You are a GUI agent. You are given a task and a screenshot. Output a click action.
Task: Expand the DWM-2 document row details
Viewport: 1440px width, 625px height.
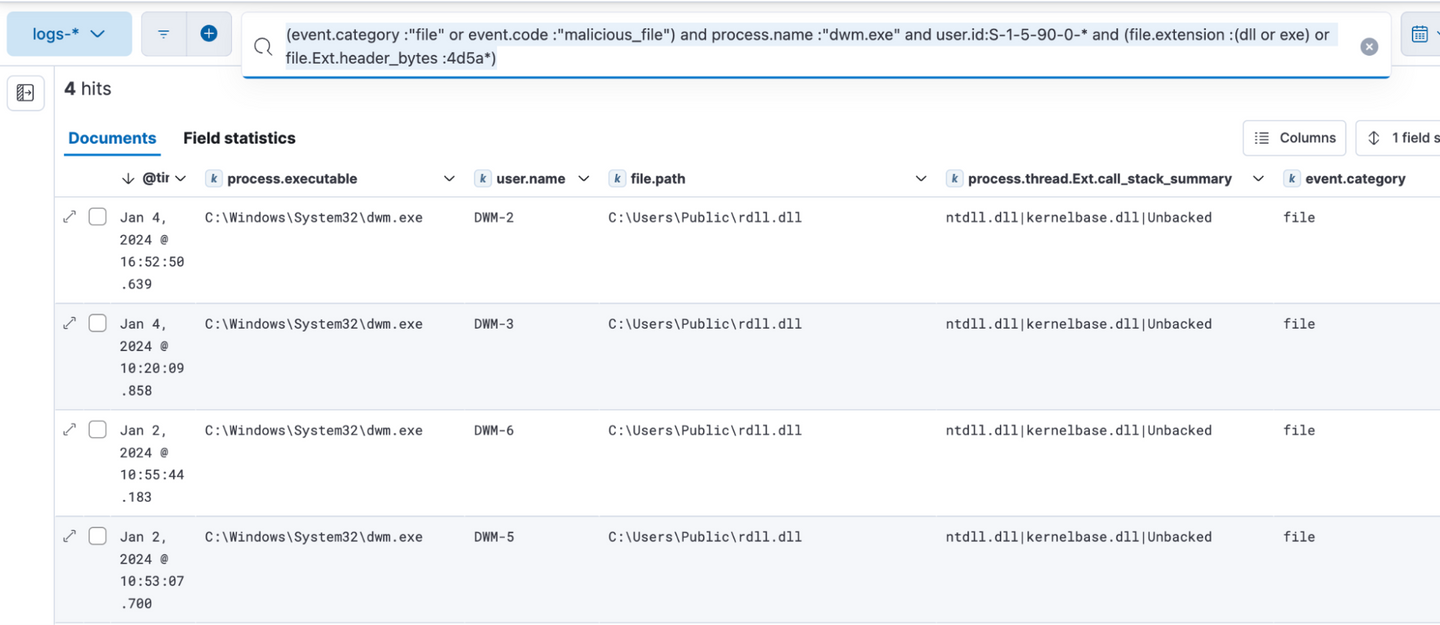pos(70,217)
